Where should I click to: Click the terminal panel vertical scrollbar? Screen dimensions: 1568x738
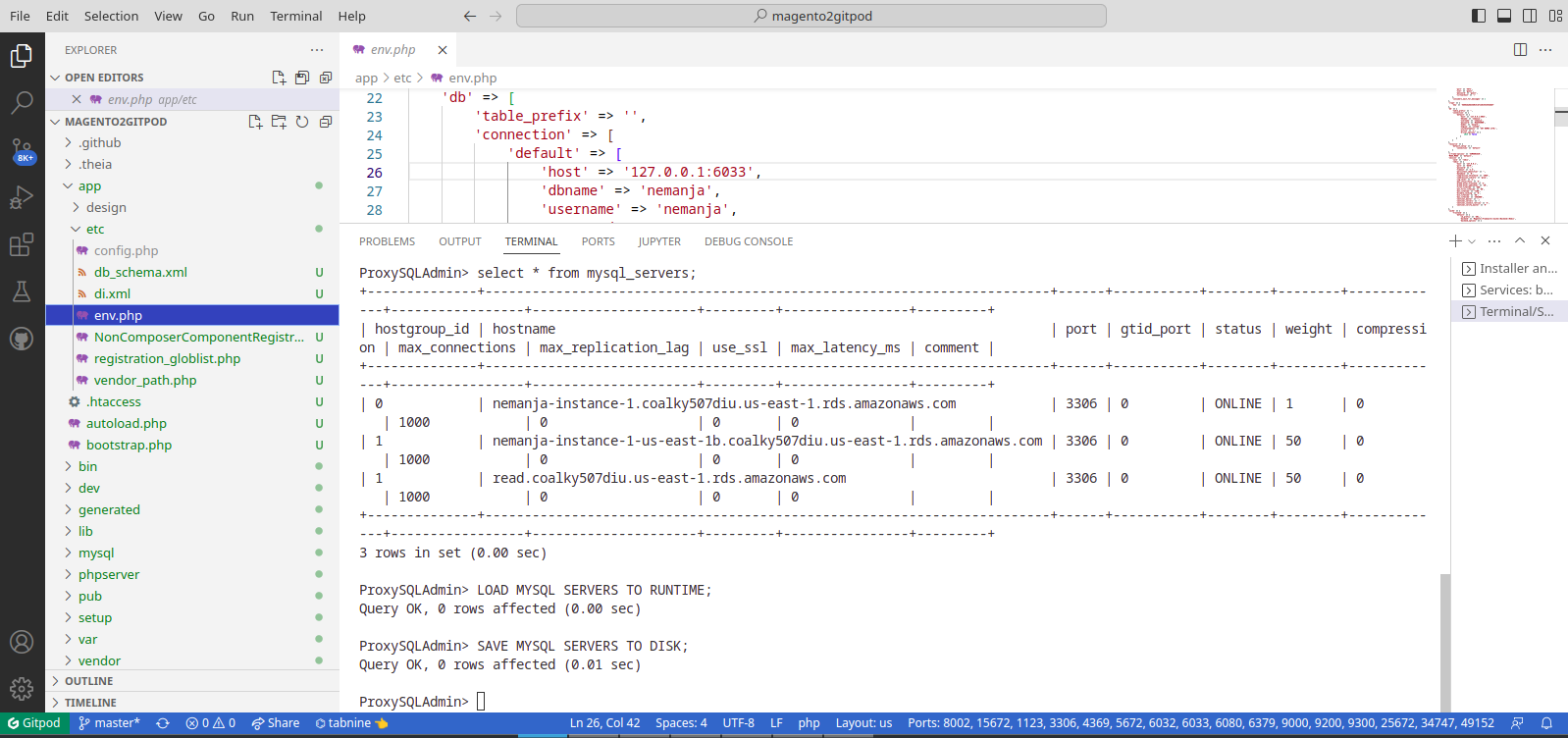coord(1444,638)
